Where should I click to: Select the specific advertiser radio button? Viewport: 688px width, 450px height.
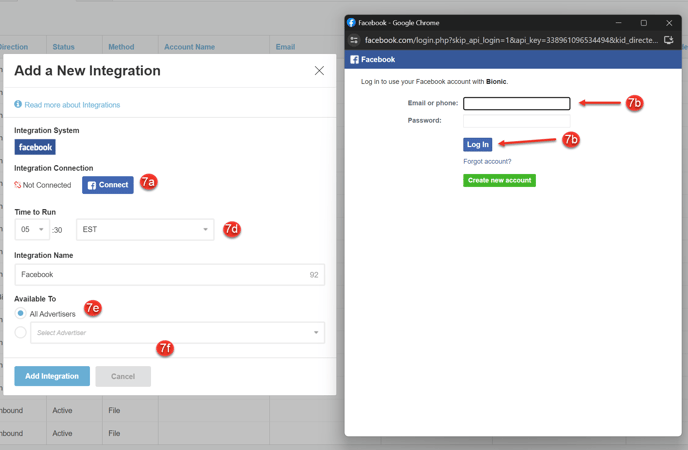click(20, 332)
